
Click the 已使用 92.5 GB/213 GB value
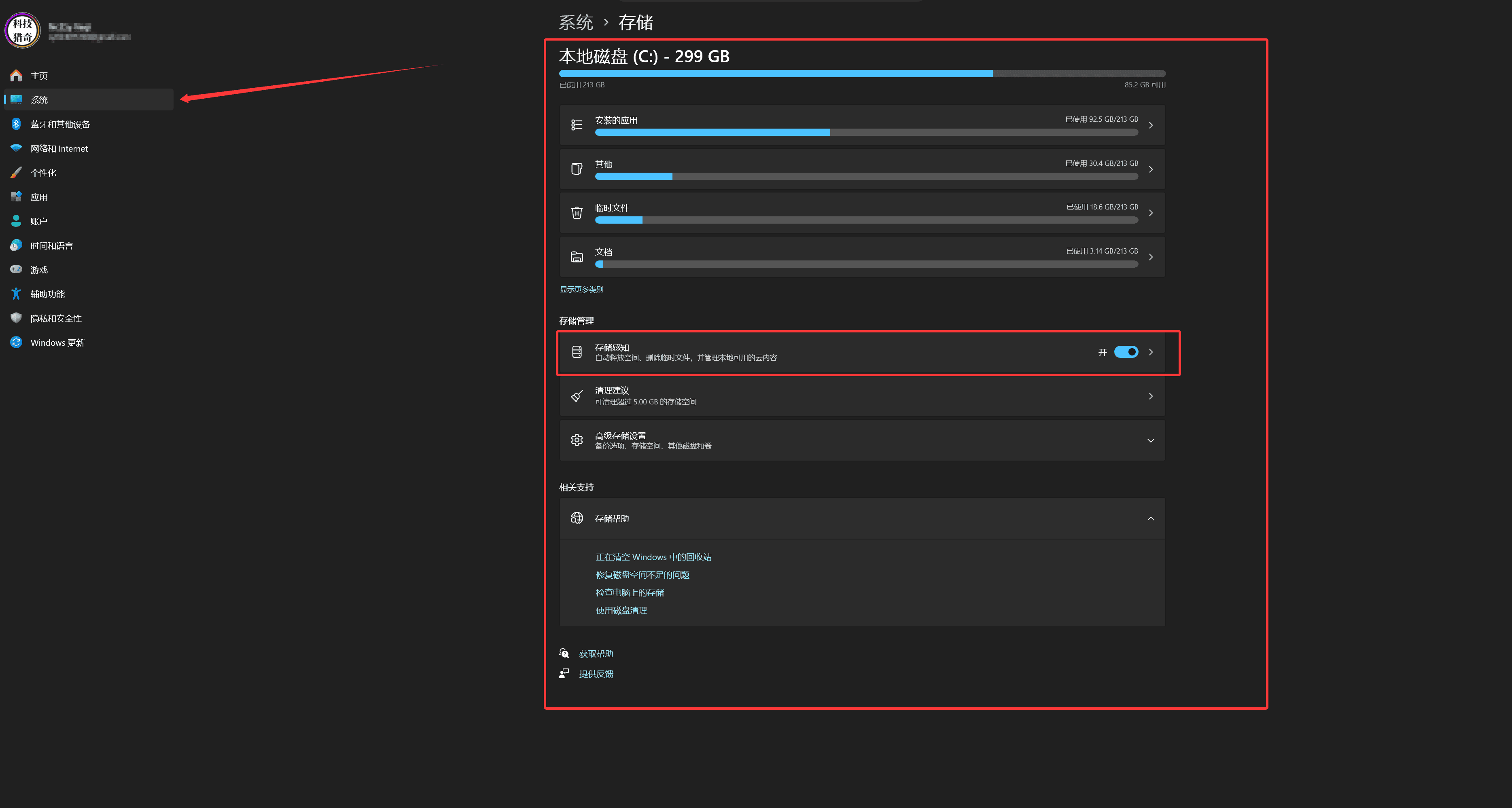(1101, 119)
